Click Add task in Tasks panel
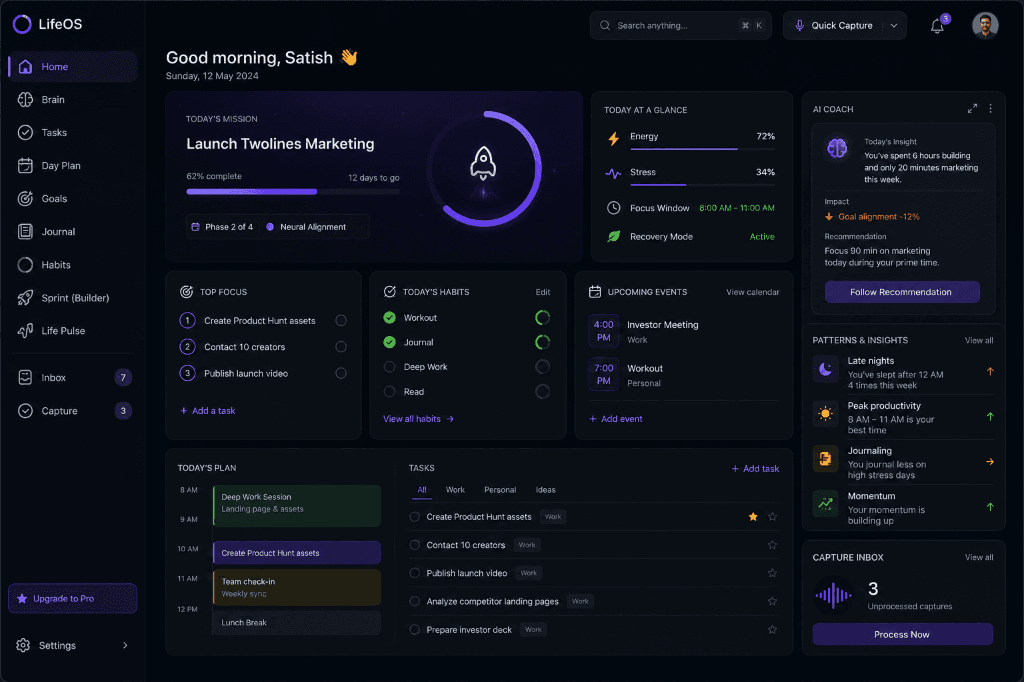The width and height of the screenshot is (1024, 682). [756, 468]
